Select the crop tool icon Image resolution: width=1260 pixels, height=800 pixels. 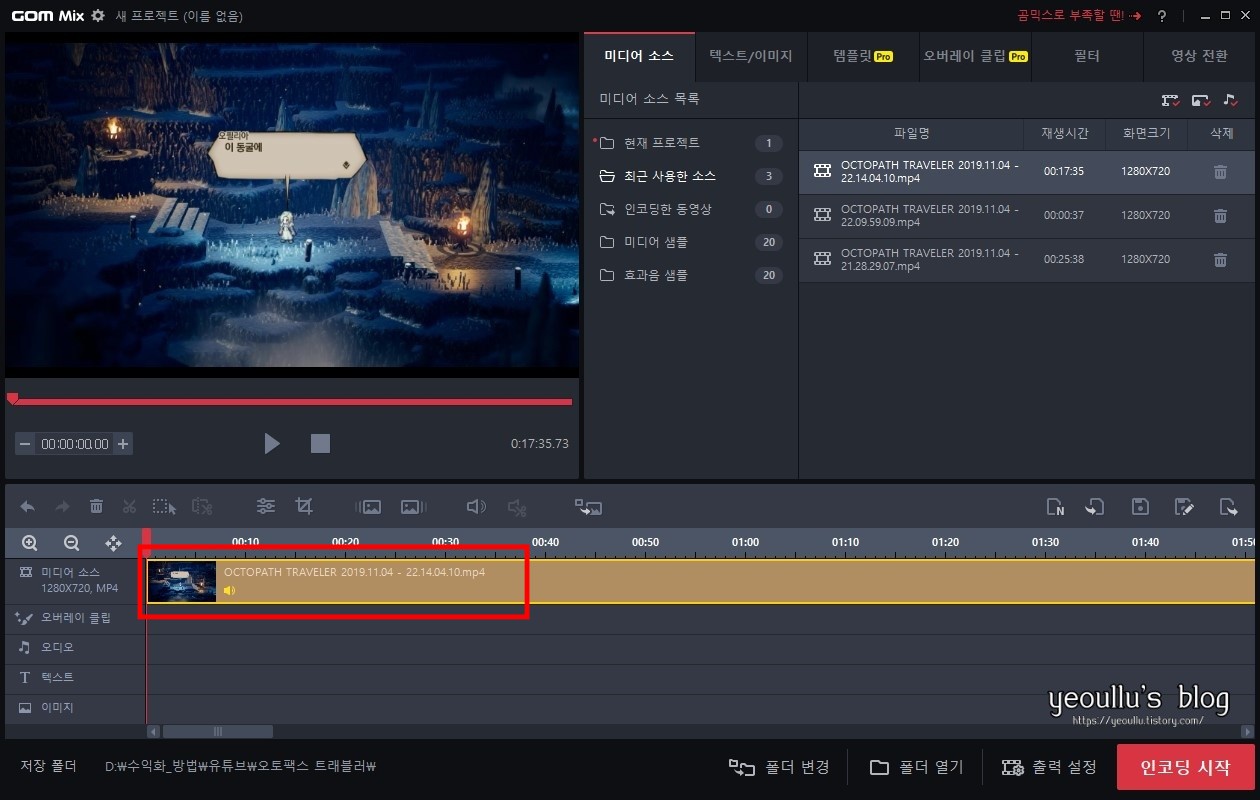tap(305, 507)
